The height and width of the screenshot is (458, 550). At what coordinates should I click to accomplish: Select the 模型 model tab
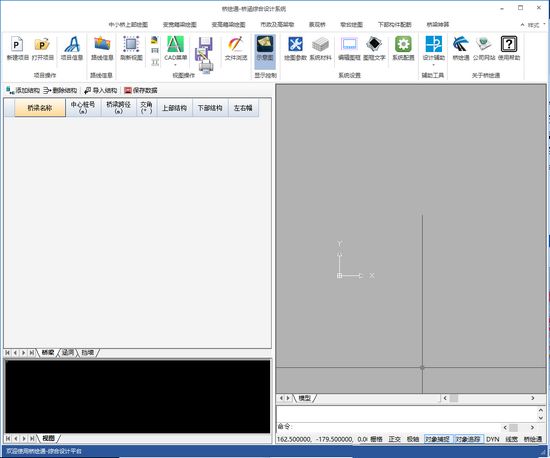304,398
